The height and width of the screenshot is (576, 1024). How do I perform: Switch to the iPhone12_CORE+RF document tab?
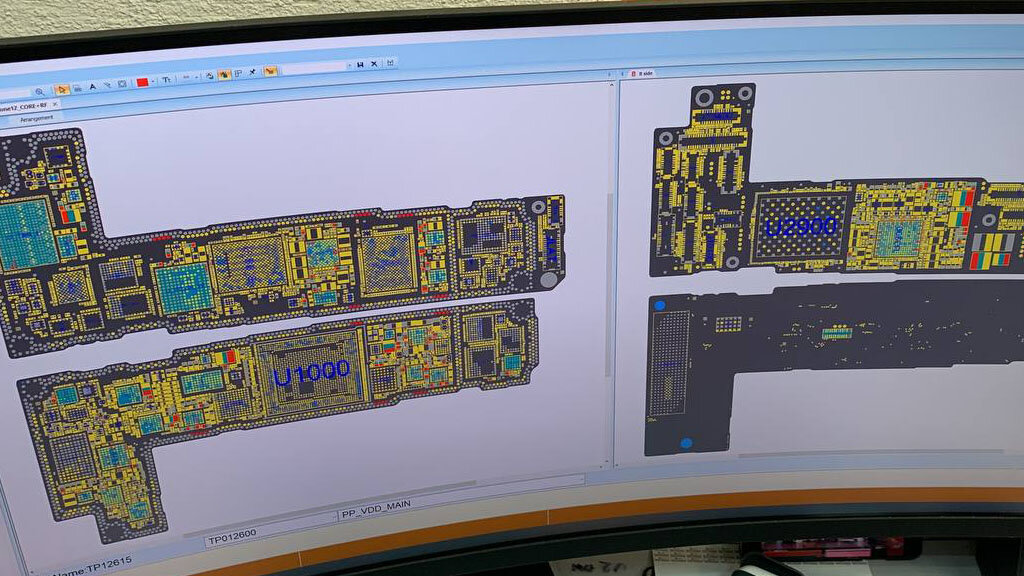click(23, 106)
